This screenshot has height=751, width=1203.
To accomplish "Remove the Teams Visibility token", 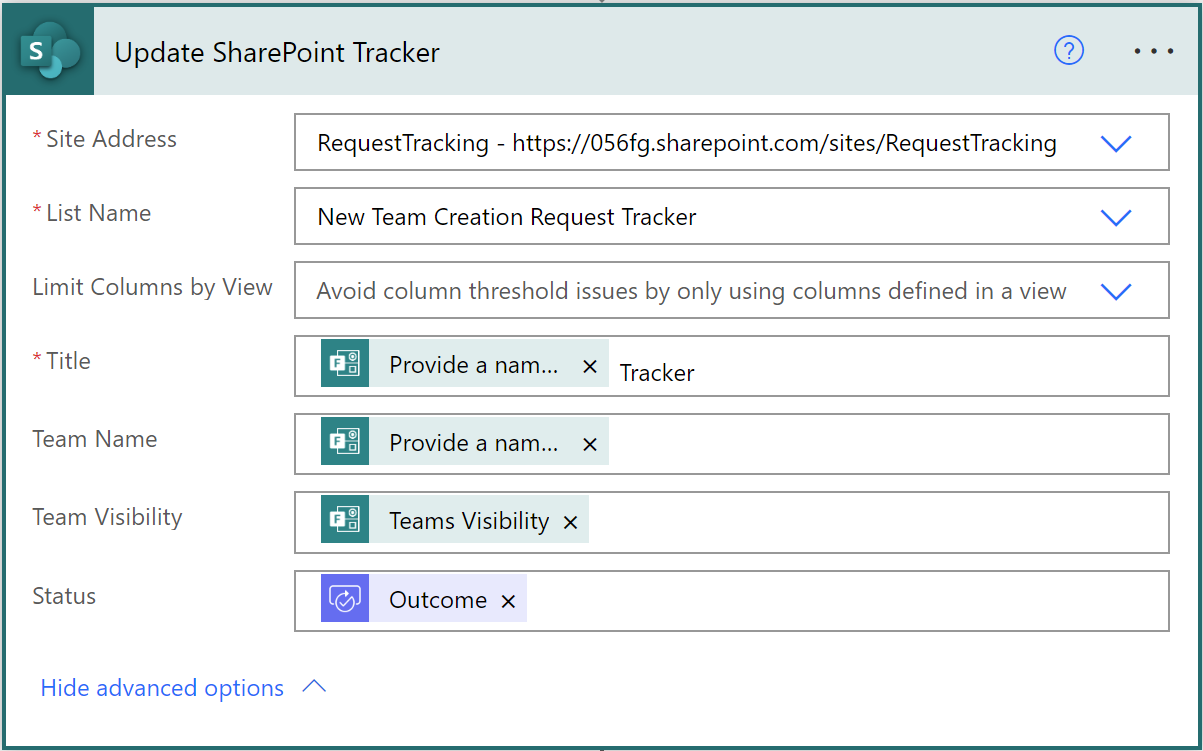I will [570, 523].
